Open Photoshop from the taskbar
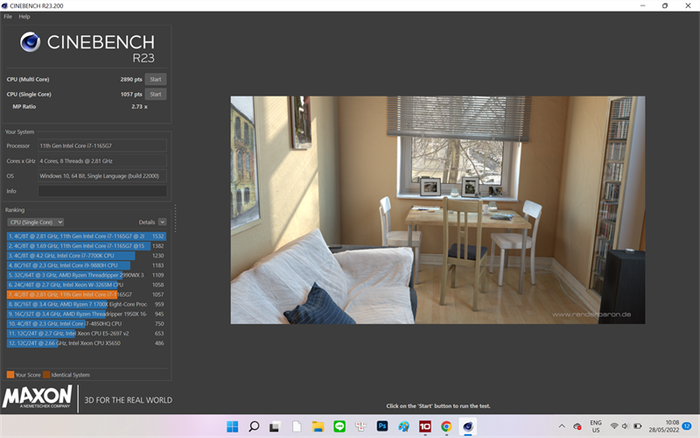The height and width of the screenshot is (438, 700). [x=382, y=426]
